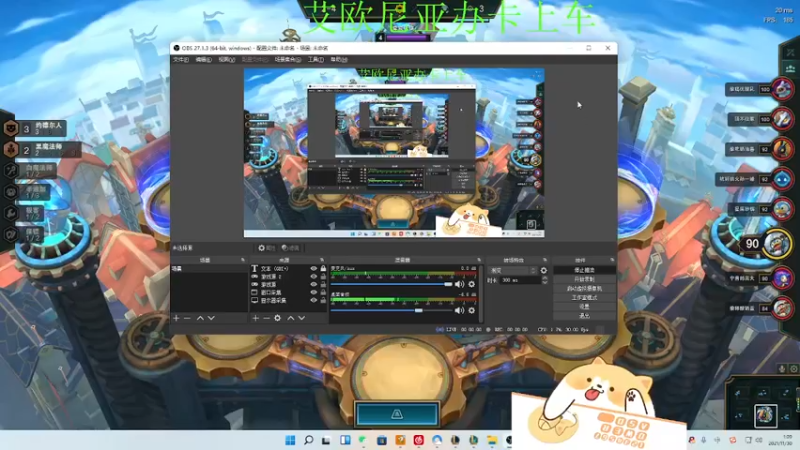Adjust the 桌面音频 volume slider
Image resolution: width=800 pixels, height=450 pixels.
pos(391,310)
